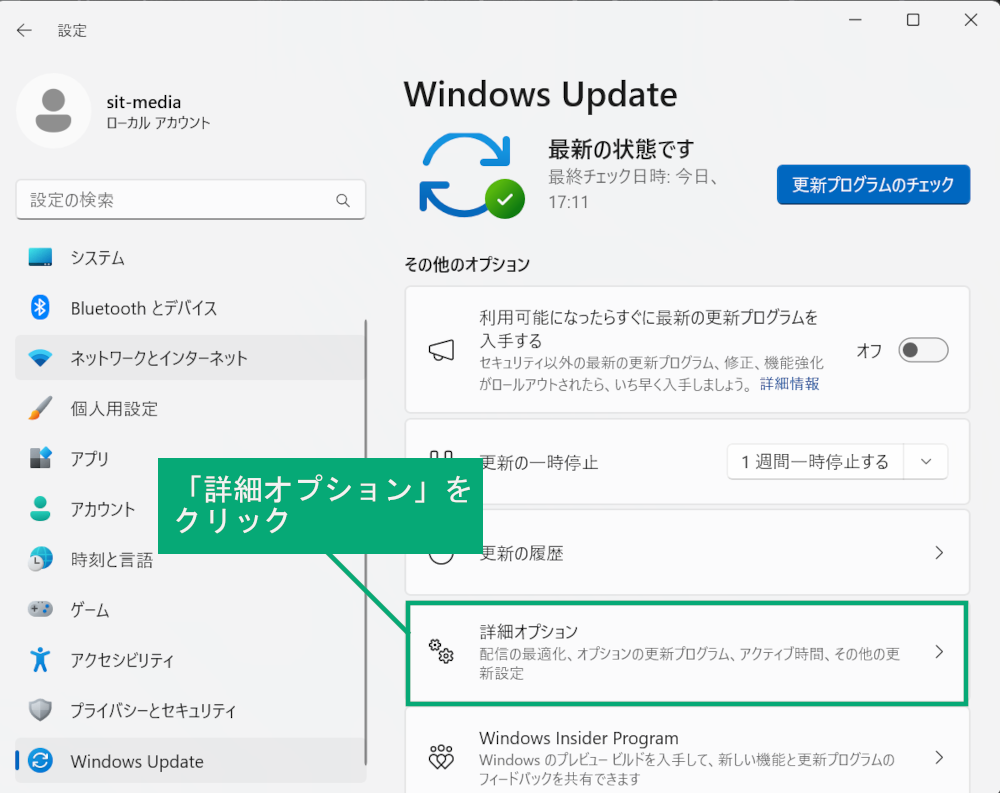Click the sit-media user avatar
Screen dimensions: 1000x793
54,110
